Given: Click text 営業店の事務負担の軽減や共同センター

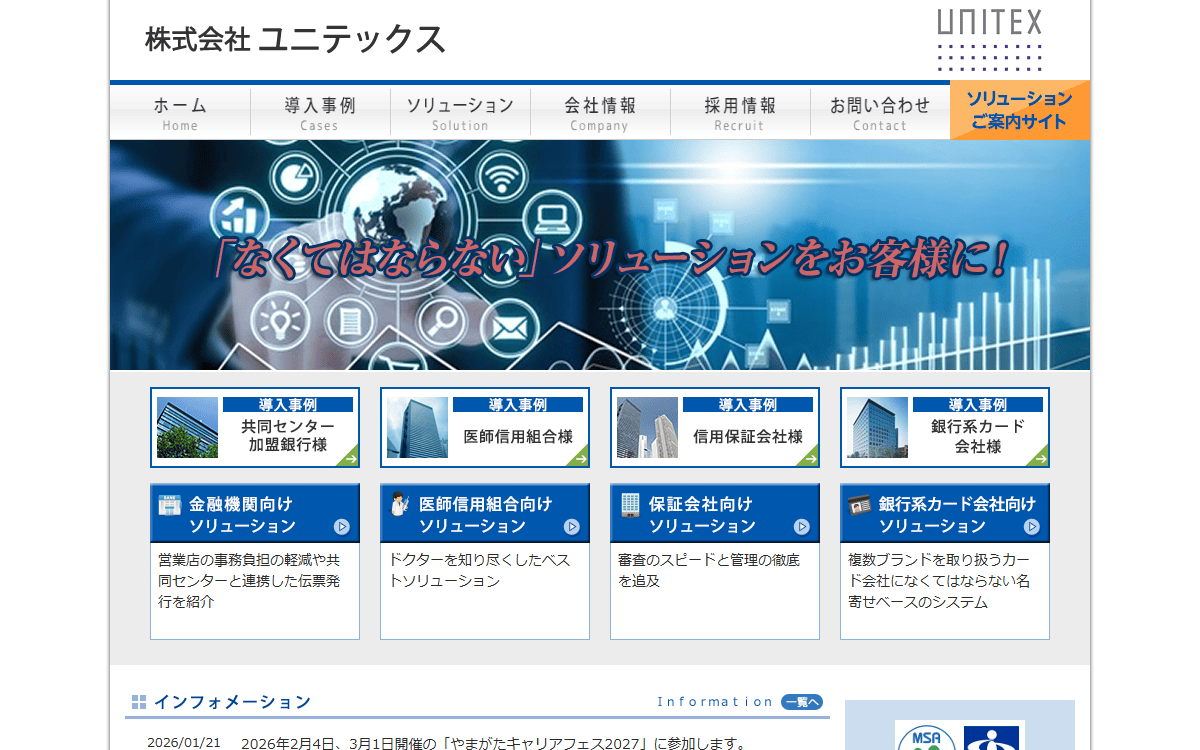Looking at the screenshot, I should point(249,581).
